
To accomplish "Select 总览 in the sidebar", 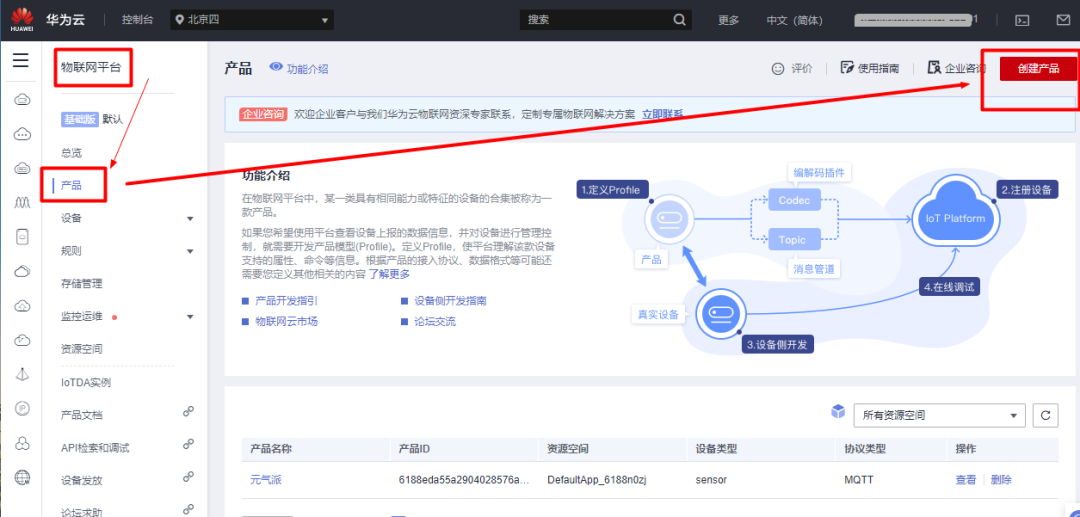I will (x=71, y=153).
